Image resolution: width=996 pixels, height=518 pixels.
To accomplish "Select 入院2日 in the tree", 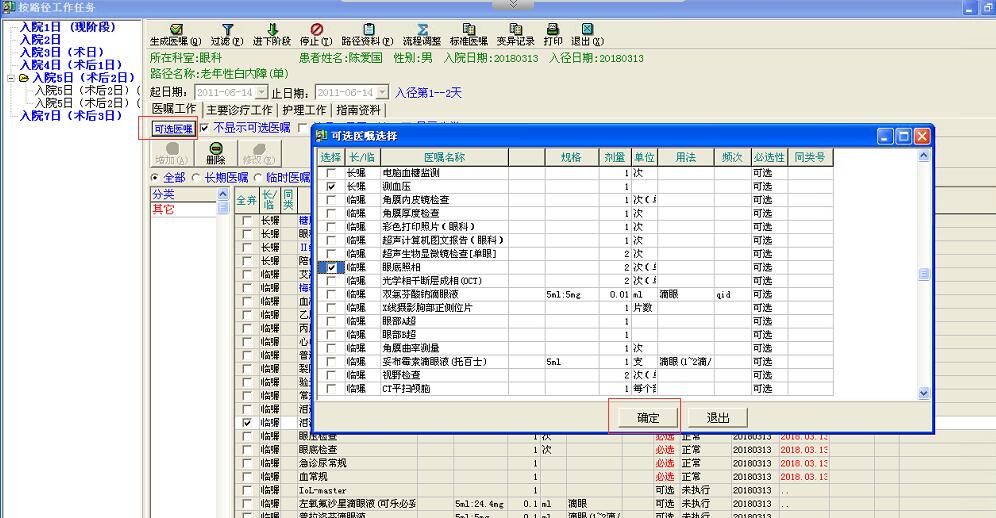I will point(40,39).
